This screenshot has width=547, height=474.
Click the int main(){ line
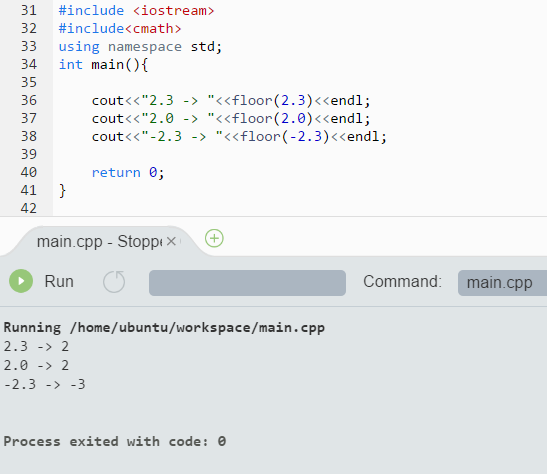104,65
